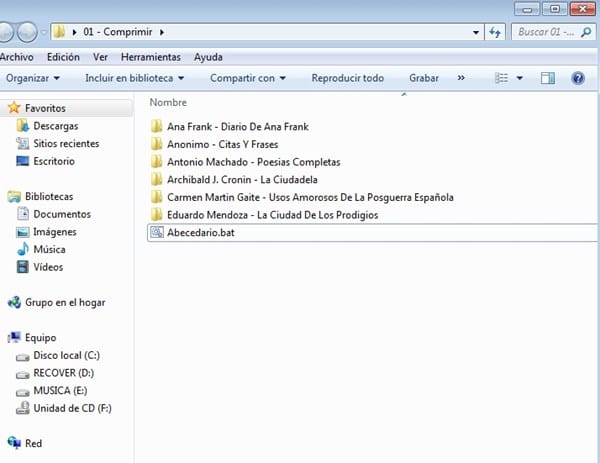Click the Back navigation arrow button
Image resolution: width=600 pixels, height=463 pixels.
(5, 32)
